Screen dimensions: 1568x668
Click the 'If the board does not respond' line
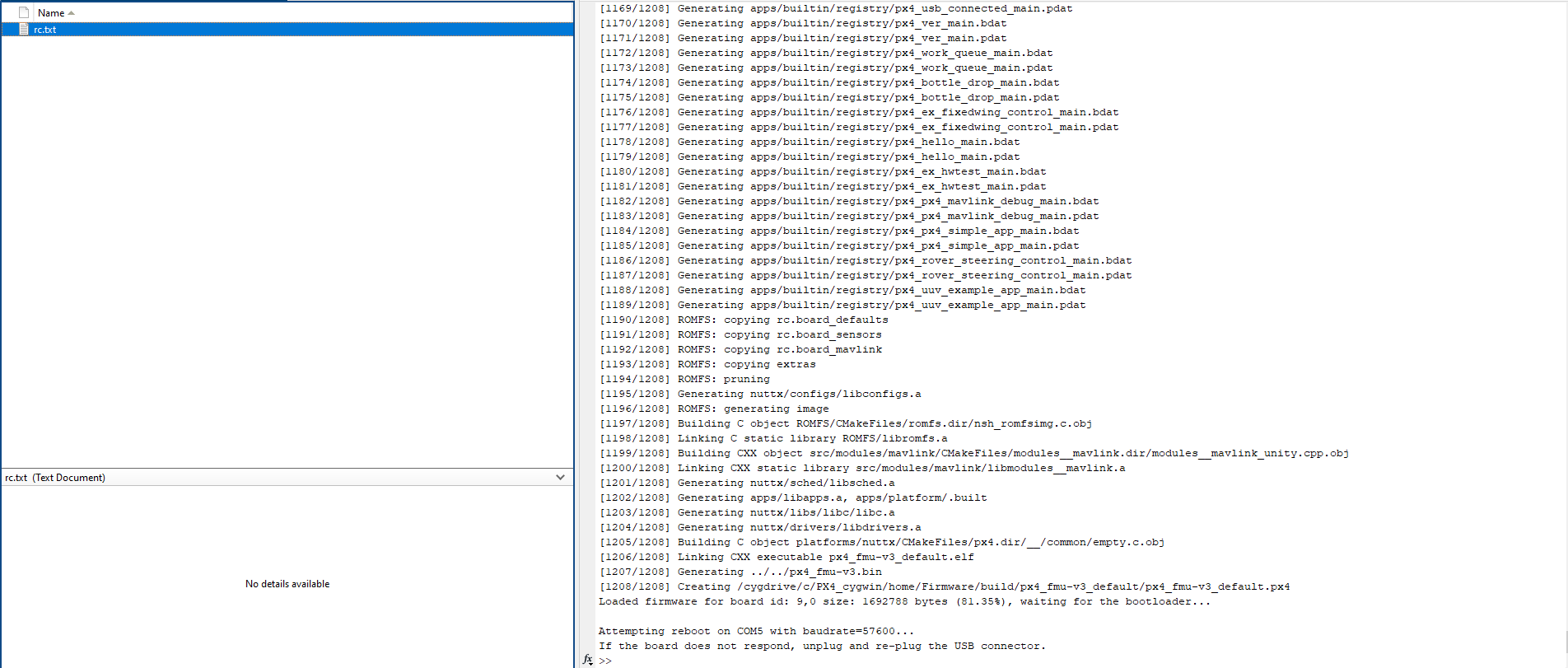pos(822,646)
